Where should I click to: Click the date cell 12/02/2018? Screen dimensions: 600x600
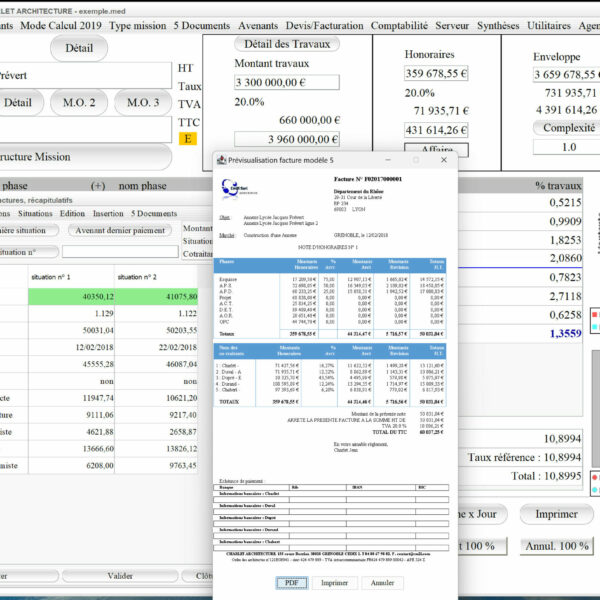[71, 347]
